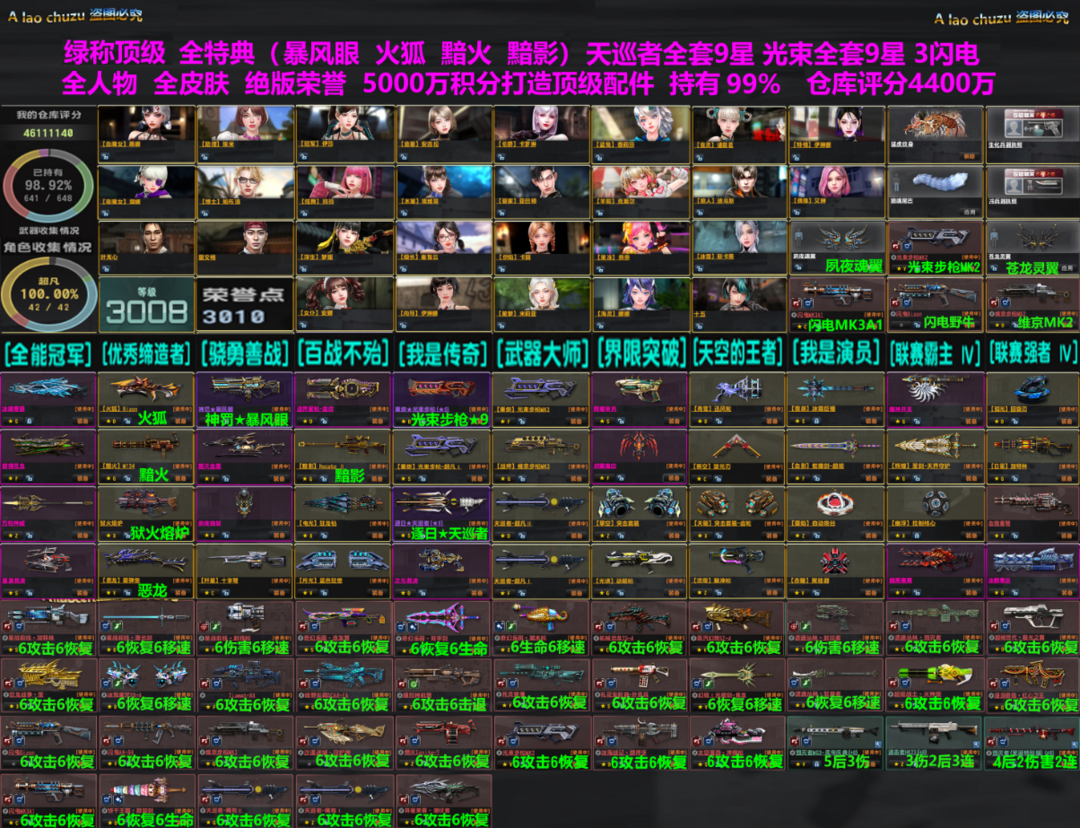
Task: Select the 十五 character portrait
Action: coord(738,294)
